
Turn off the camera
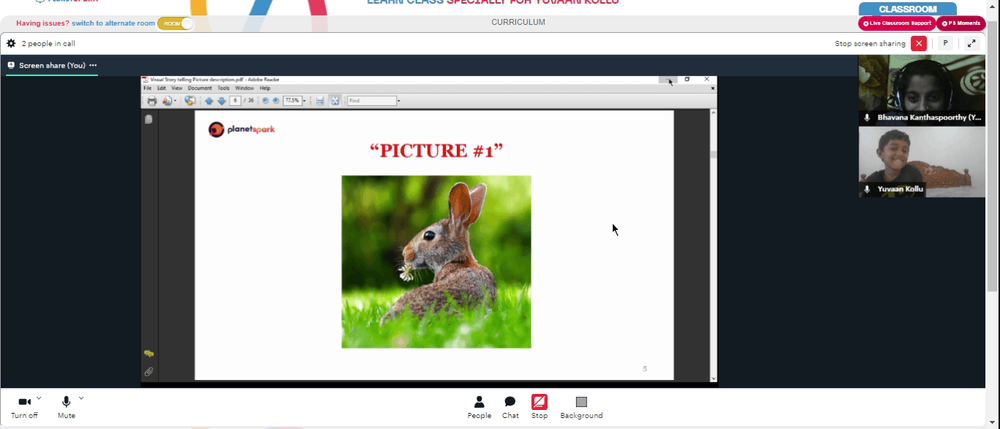24,407
